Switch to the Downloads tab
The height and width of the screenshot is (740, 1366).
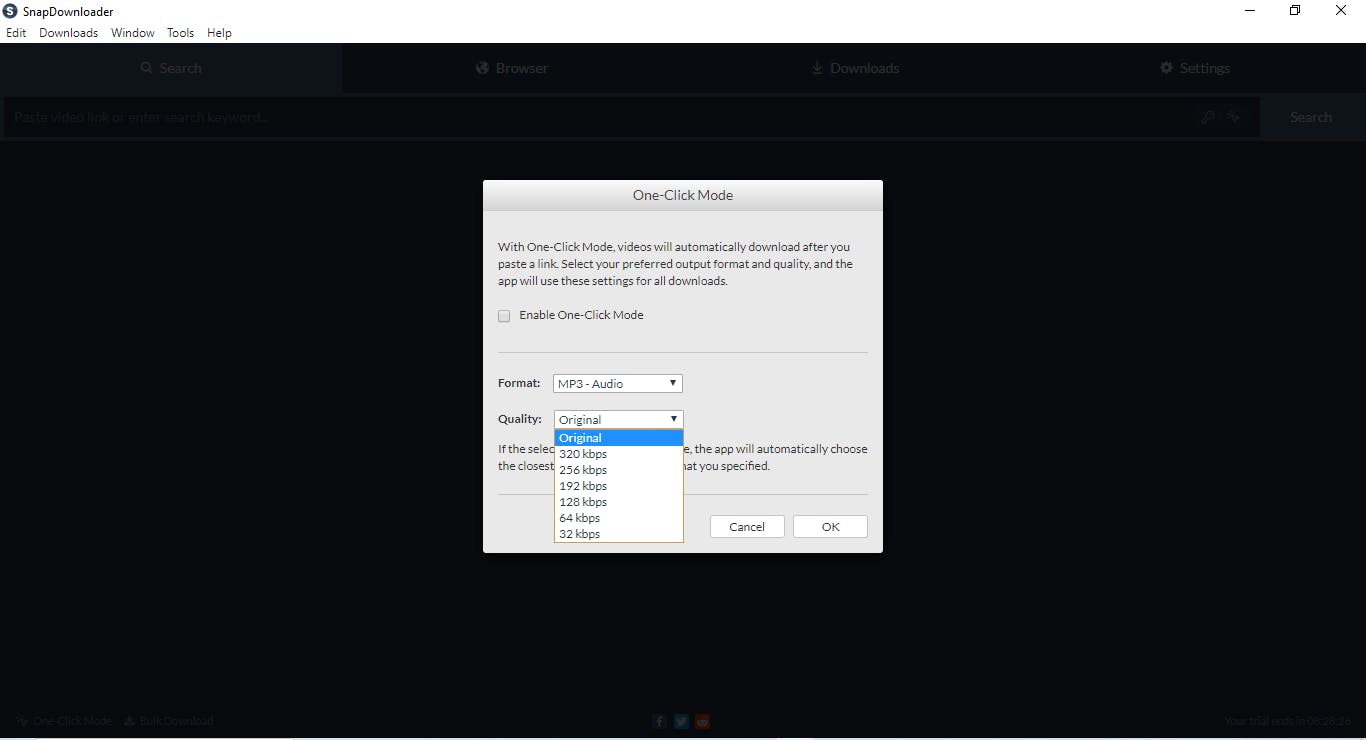coord(854,68)
